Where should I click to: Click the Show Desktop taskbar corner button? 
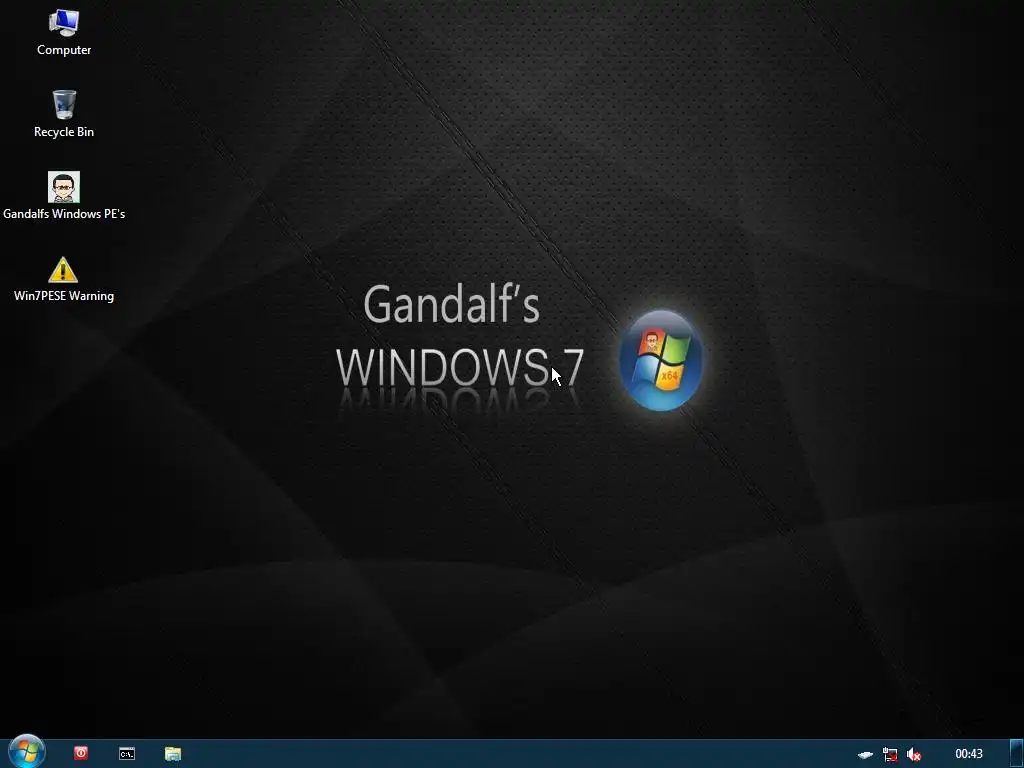[x=1016, y=754]
